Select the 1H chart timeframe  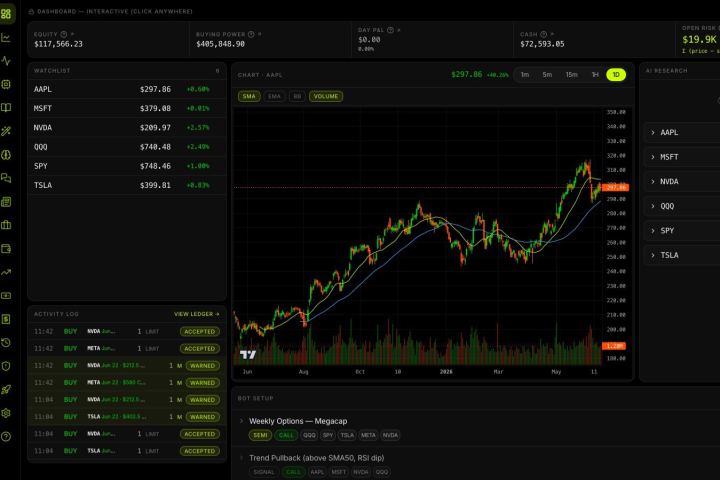coord(595,74)
